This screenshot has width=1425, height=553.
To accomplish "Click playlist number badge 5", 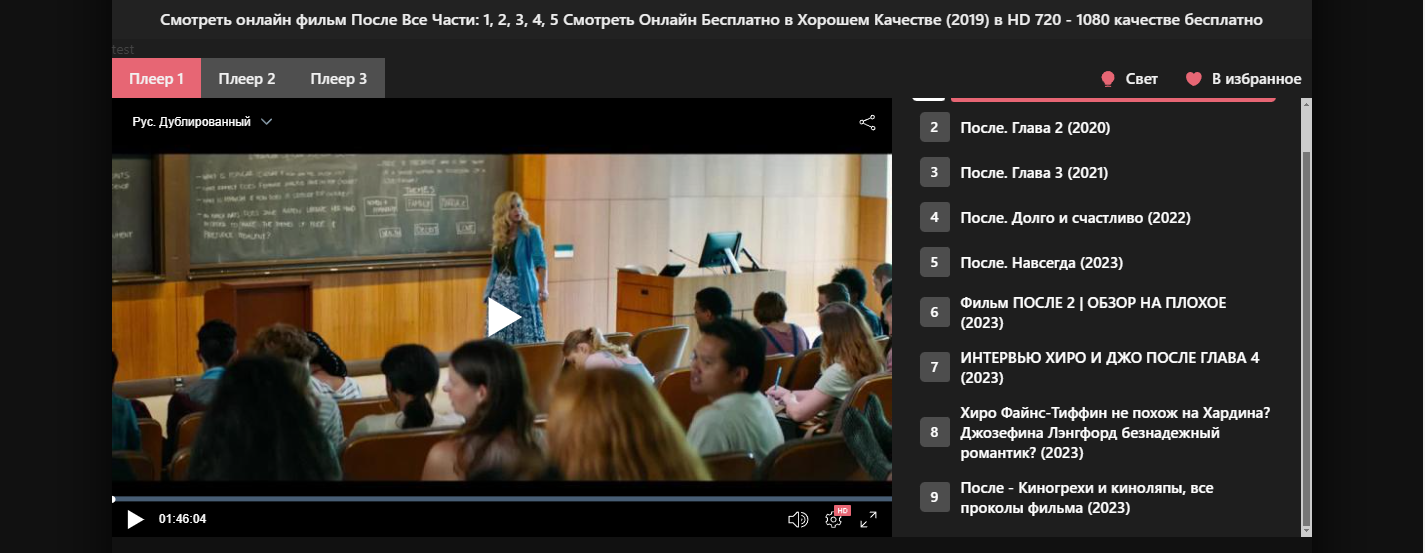I will point(934,262).
